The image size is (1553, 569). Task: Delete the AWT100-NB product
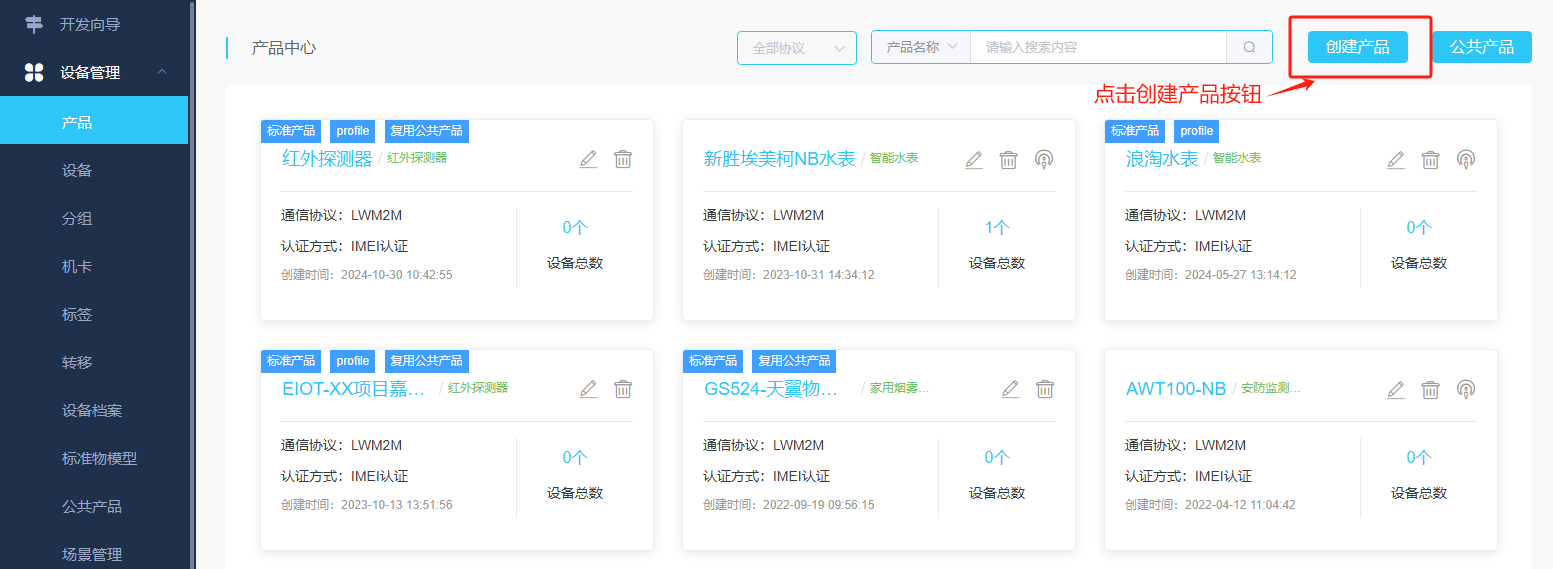pyautogui.click(x=1431, y=389)
